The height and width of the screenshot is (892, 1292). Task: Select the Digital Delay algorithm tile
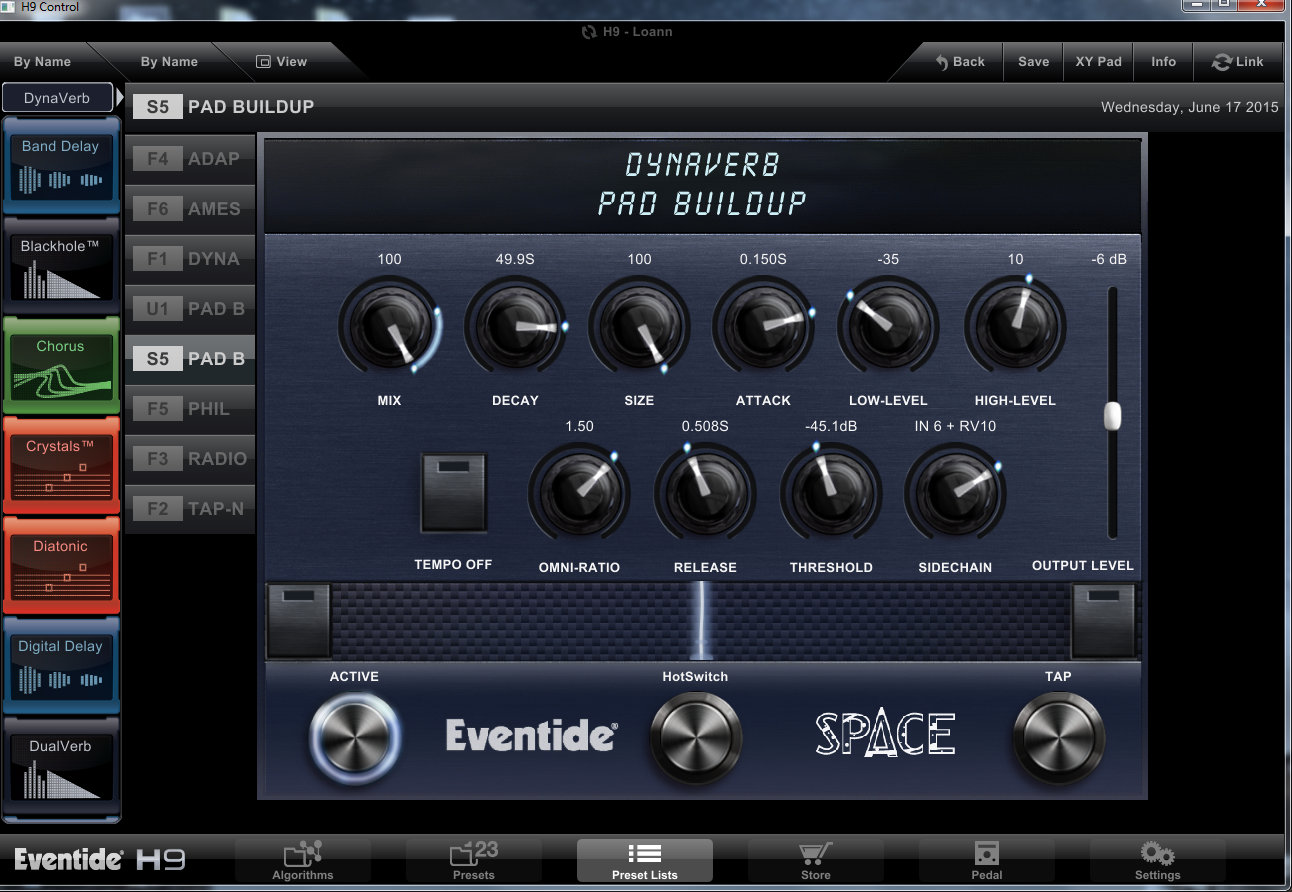[61, 665]
